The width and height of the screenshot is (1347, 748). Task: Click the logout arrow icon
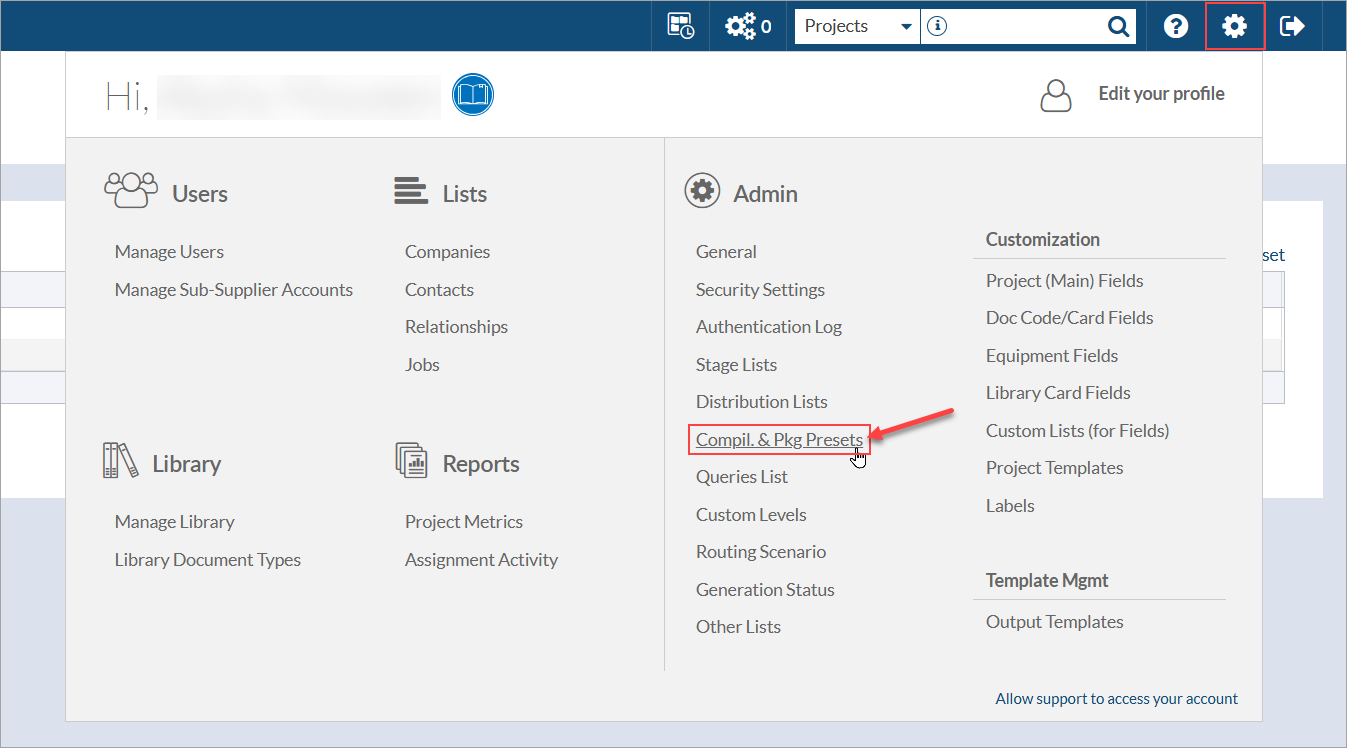click(x=1292, y=27)
